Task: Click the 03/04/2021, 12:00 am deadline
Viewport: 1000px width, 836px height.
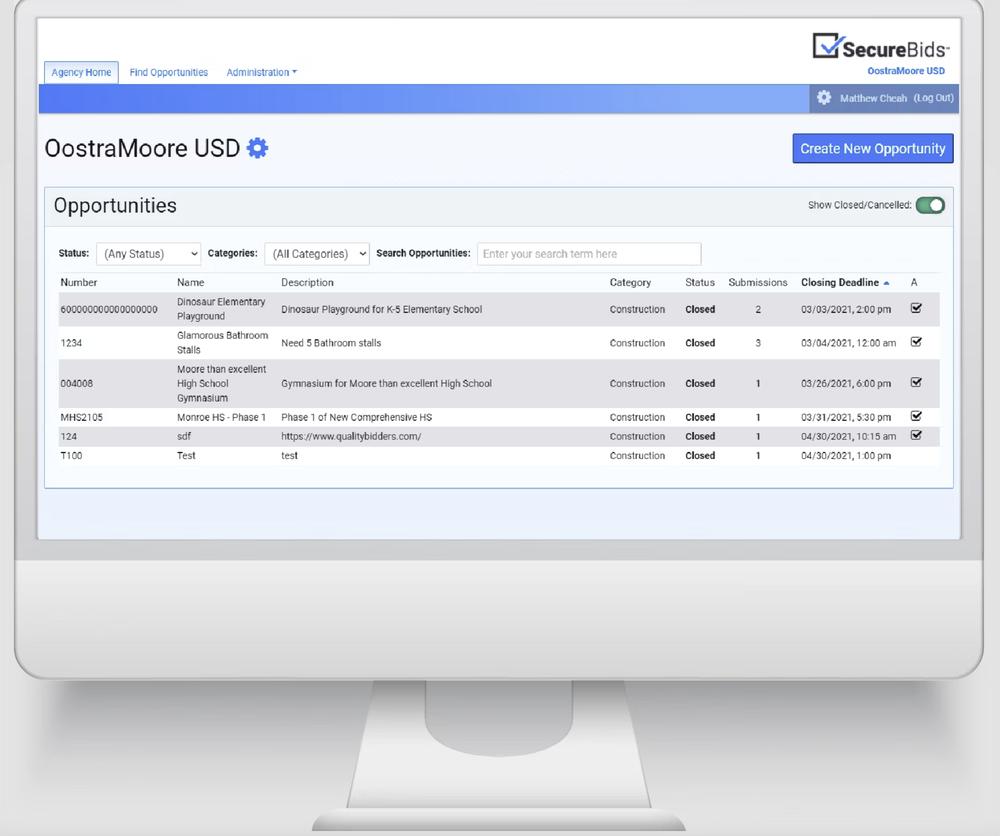Action: (x=849, y=343)
